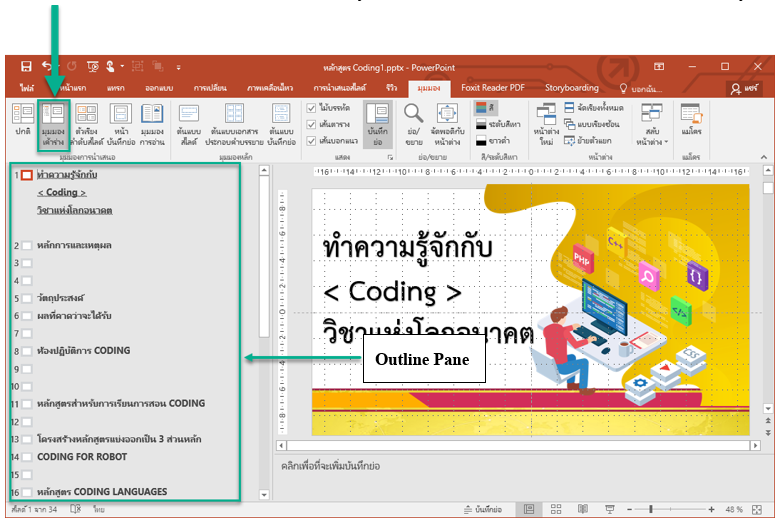Screen dimensions: 781x522
Task: Click outline pane scroll down arrow
Action: click(x=264, y=495)
